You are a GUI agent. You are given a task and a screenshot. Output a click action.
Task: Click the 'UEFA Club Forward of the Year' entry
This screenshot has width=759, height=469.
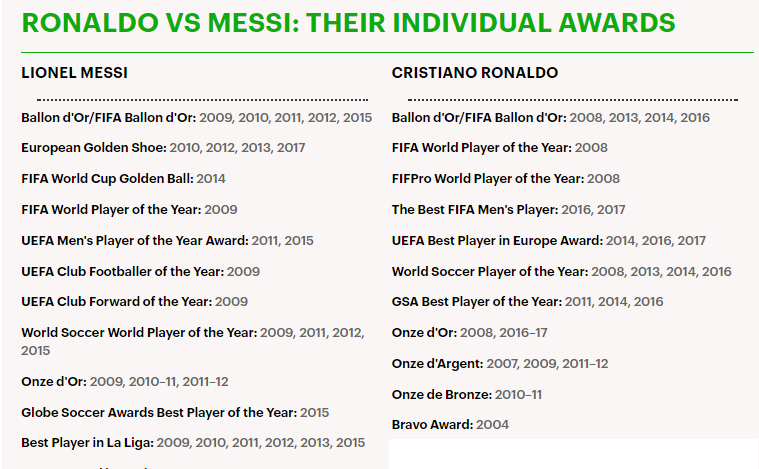pyautogui.click(x=116, y=301)
